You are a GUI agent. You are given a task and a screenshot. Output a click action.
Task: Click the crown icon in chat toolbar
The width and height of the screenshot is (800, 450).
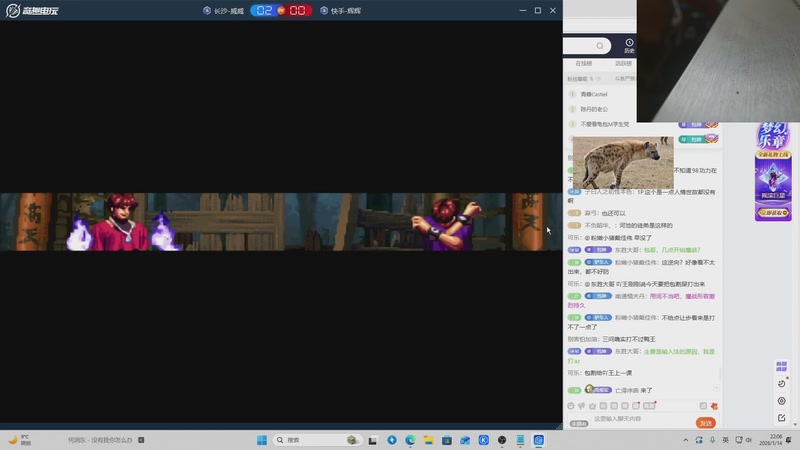coord(592,406)
